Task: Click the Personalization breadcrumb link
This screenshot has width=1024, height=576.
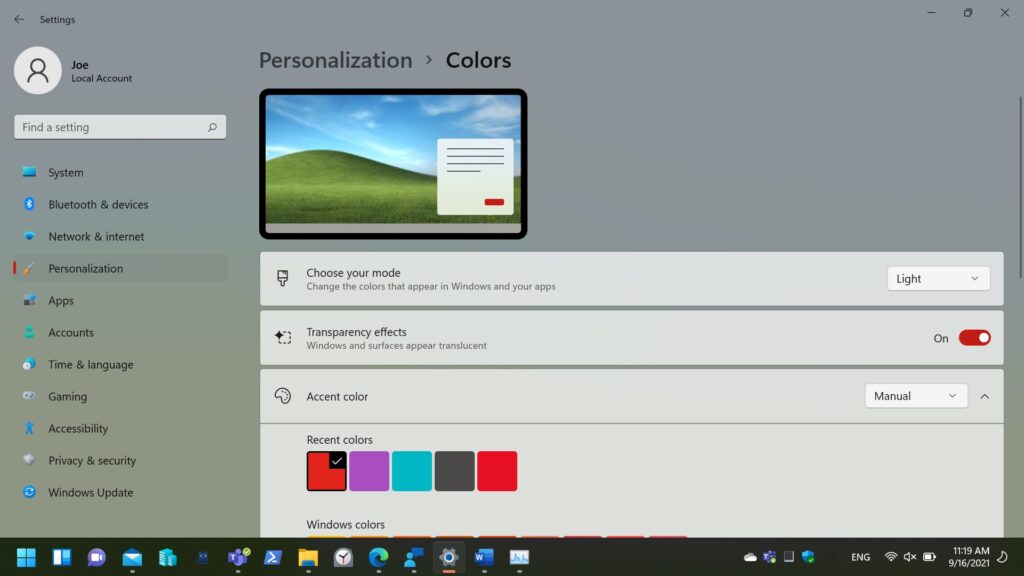Action: (335, 60)
